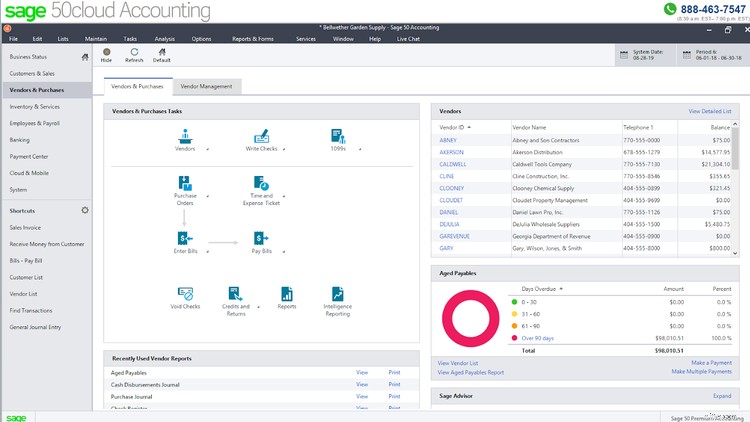This screenshot has width=750, height=422.
Task: Click the Make a Payment link
Action: coord(711,363)
